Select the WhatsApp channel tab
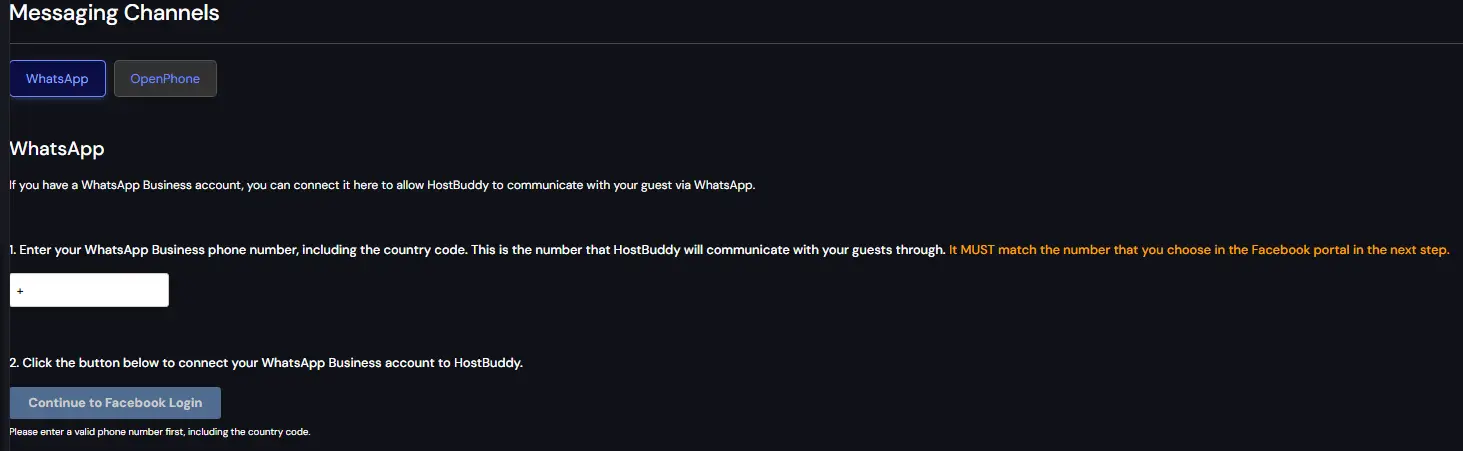The height and width of the screenshot is (451, 1463). [x=57, y=79]
